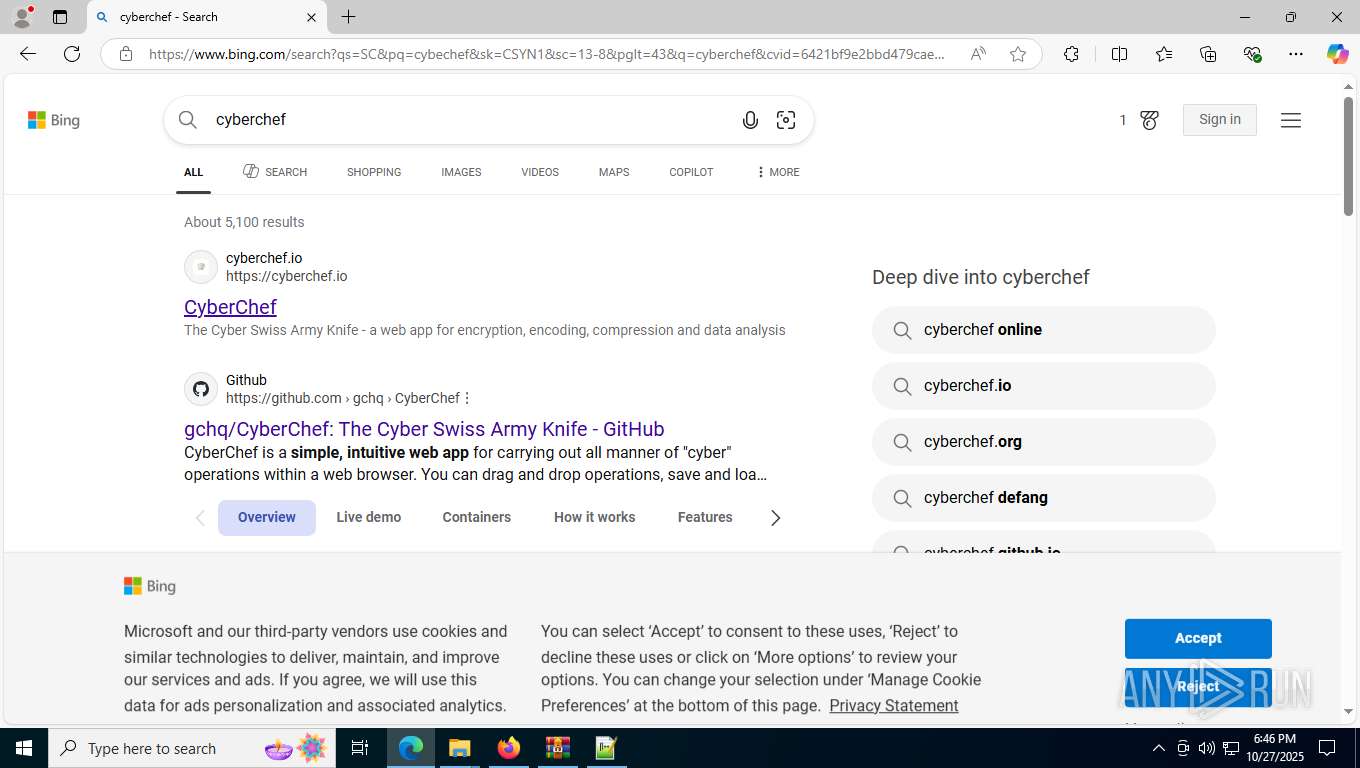1360x768 pixels.
Task: Open Collections icon in toolbar
Action: tap(1208, 54)
